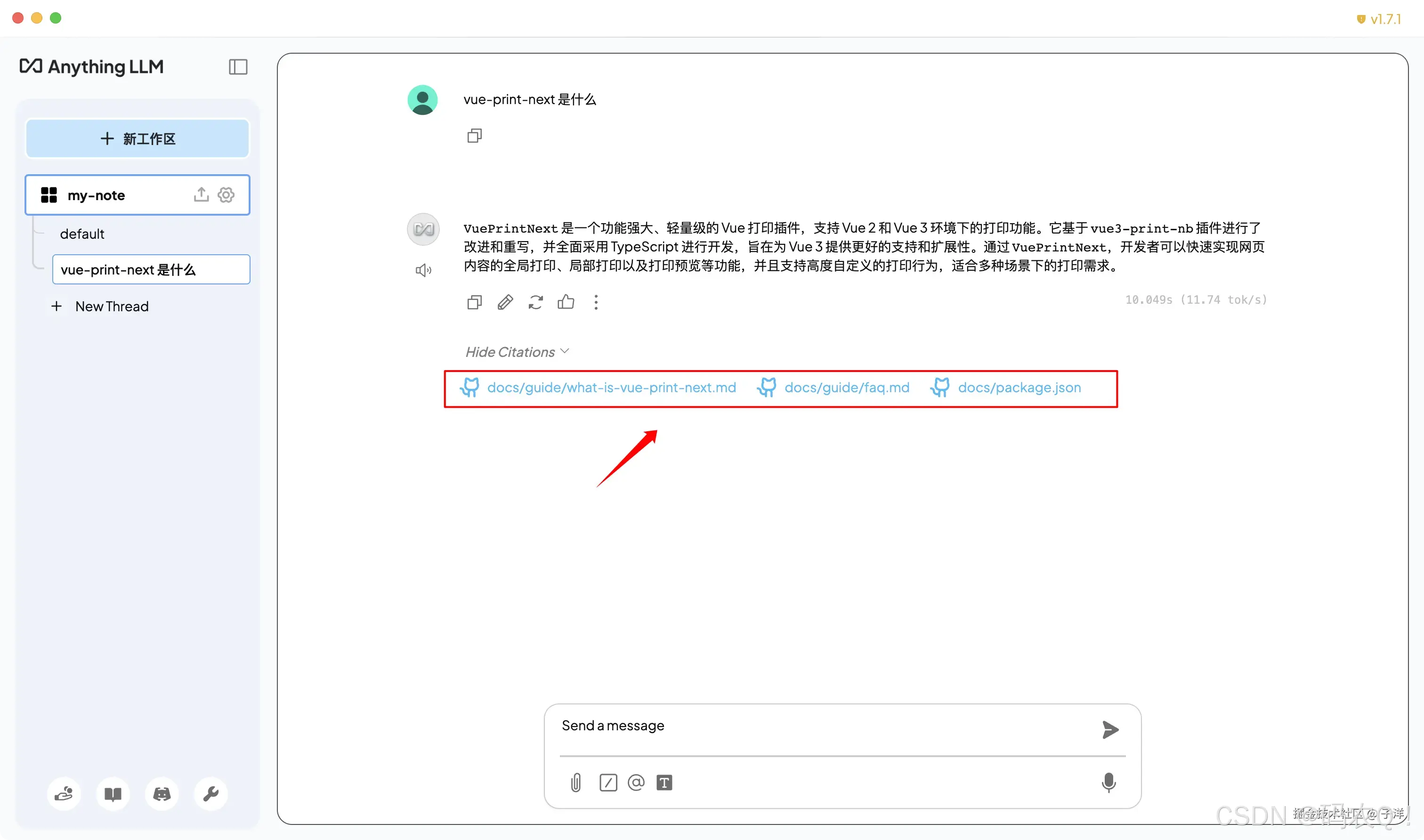Open the @ agent mention icon
1424x840 pixels.
coord(636,783)
